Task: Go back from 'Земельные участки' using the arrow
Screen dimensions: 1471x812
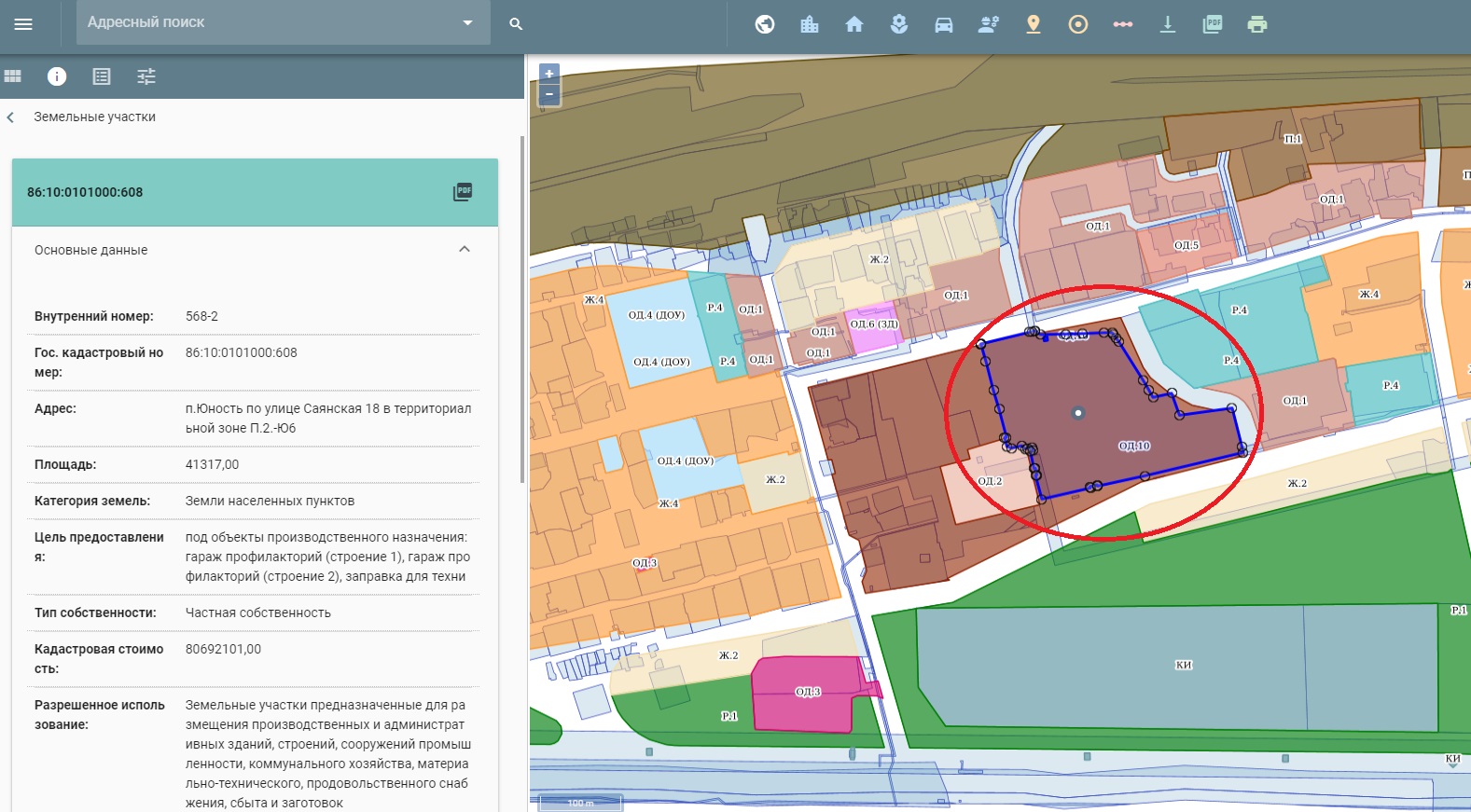Action: [11, 117]
